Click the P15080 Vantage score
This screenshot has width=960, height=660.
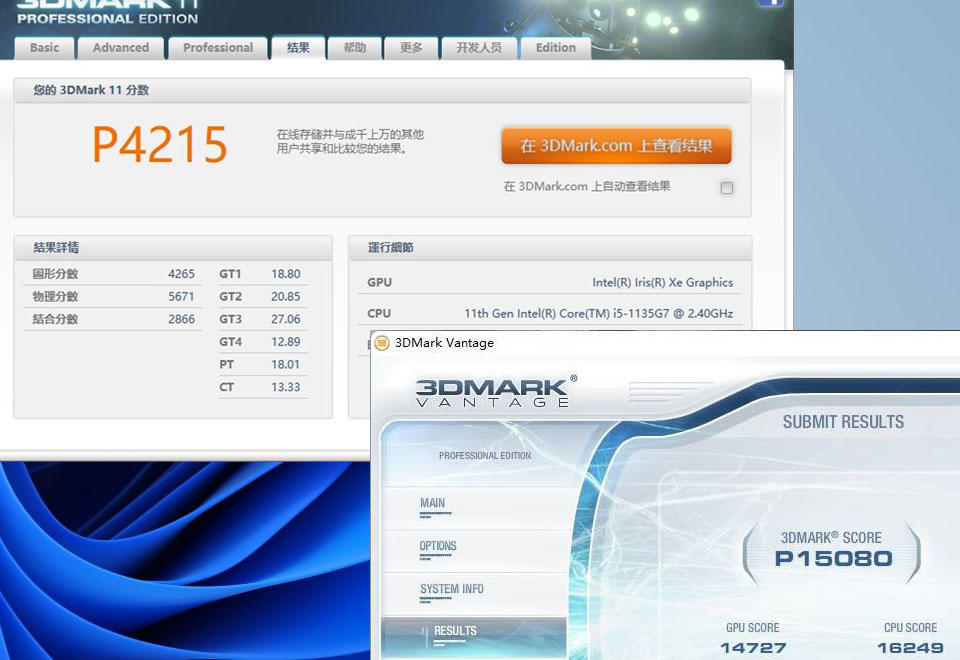pyautogui.click(x=833, y=558)
